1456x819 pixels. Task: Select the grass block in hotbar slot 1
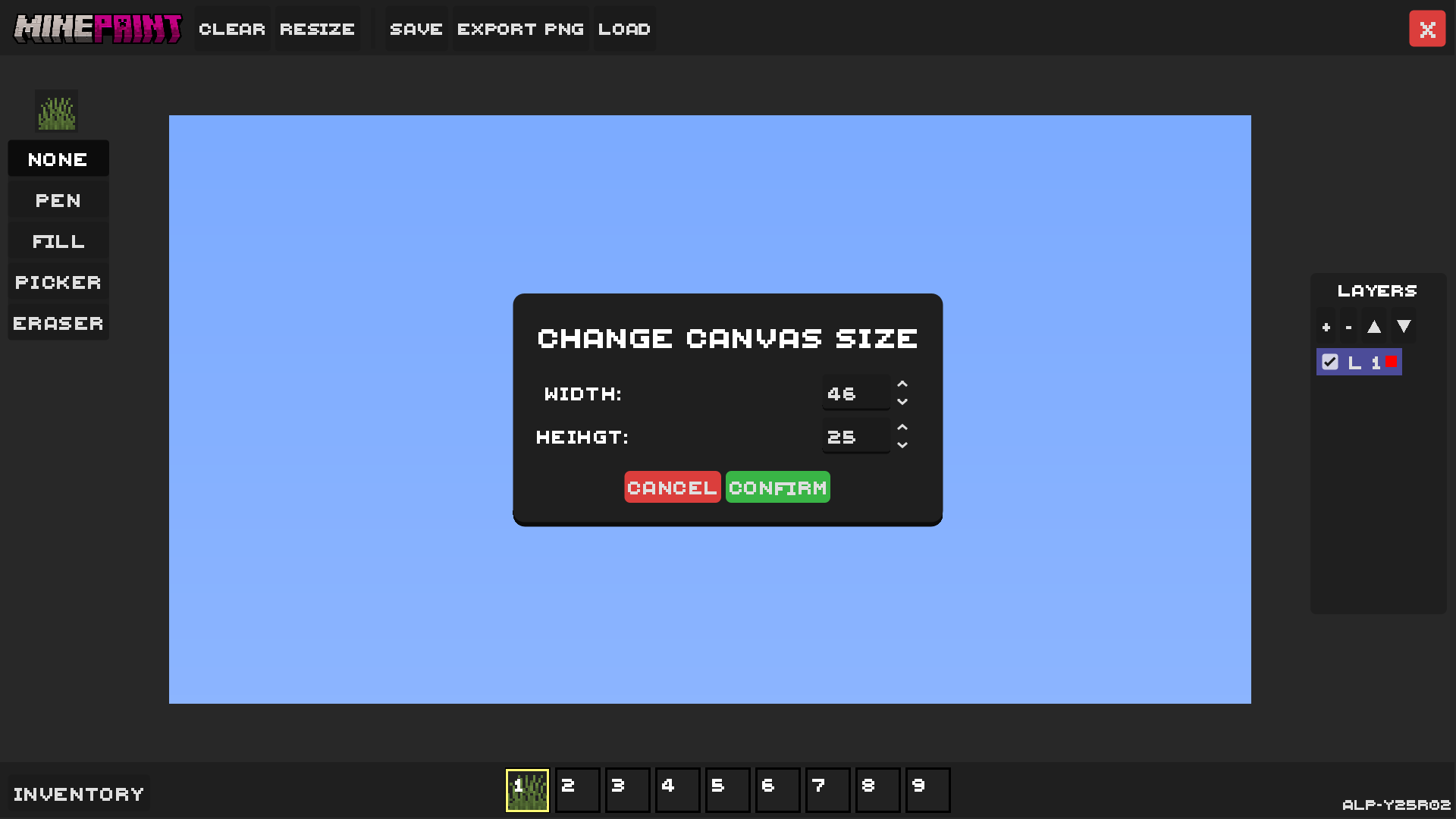[527, 789]
